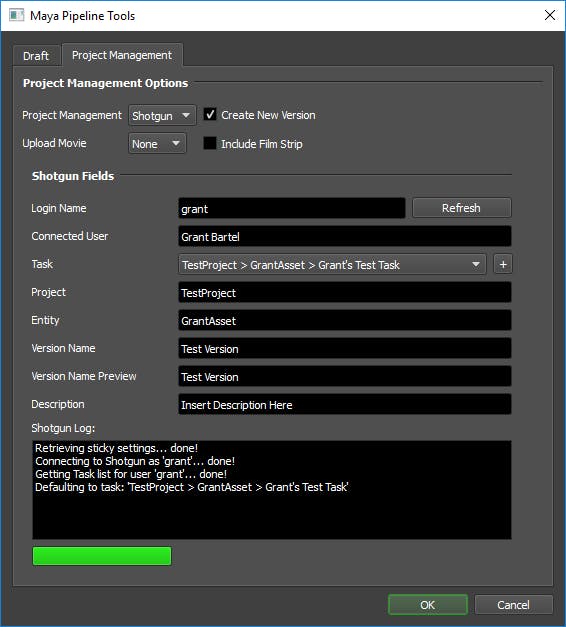The width and height of the screenshot is (566, 627).
Task: Open the Project Management Shotgun dropdown
Action: point(162,116)
